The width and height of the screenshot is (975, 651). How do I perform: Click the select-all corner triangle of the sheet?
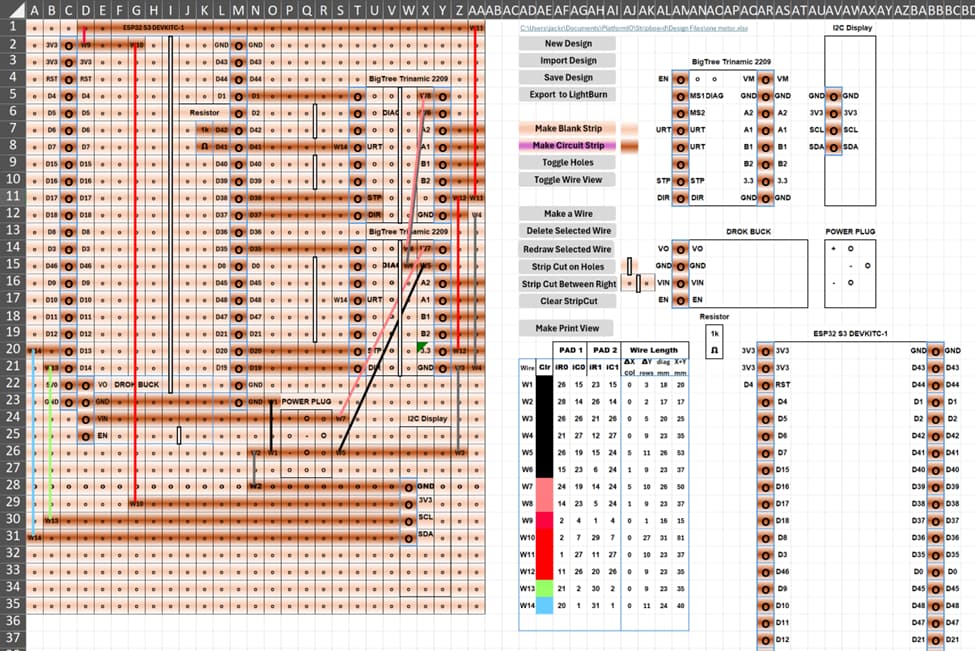(16, 9)
